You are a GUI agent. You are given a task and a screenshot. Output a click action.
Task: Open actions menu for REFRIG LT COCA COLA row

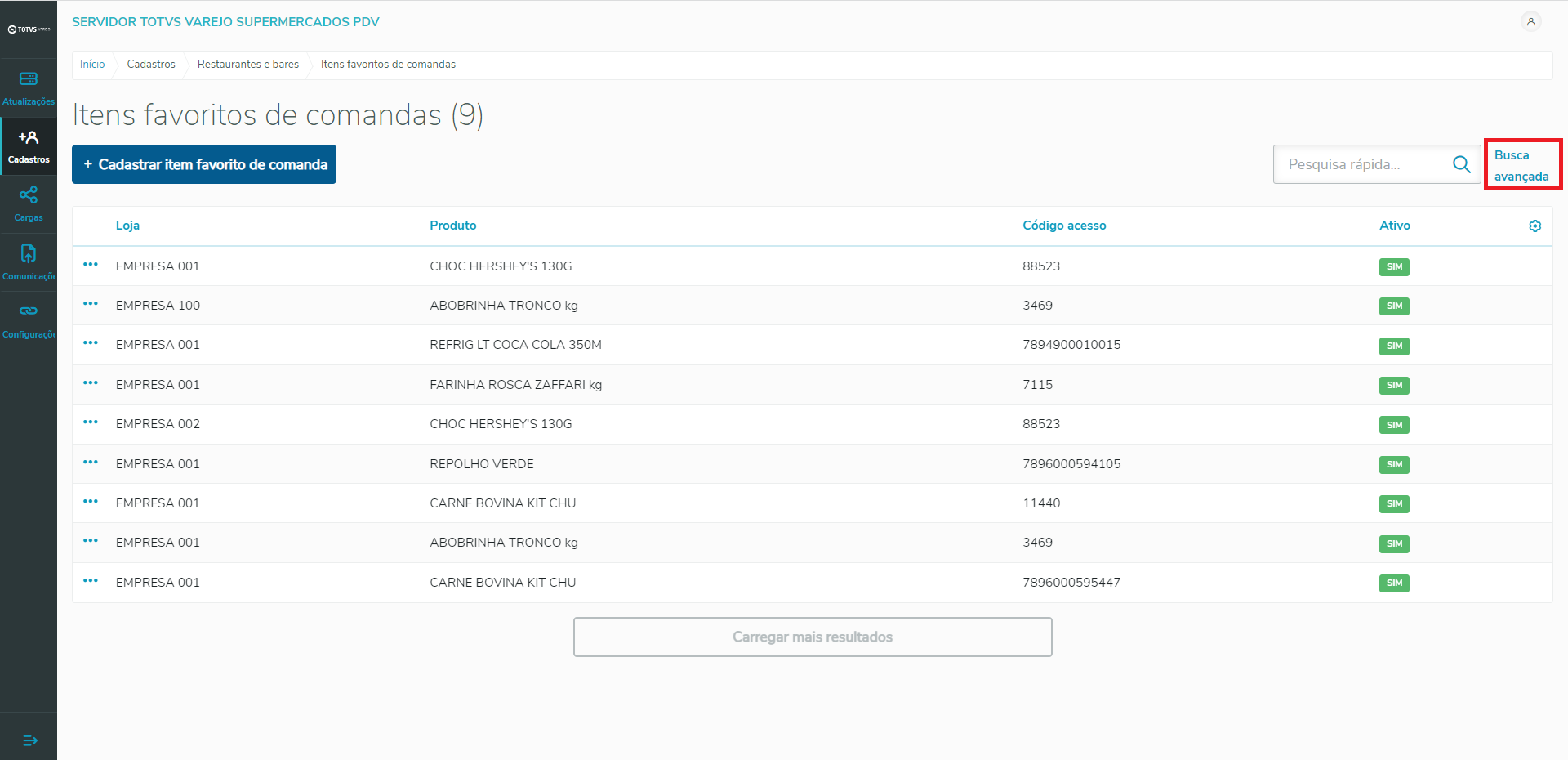(x=91, y=343)
